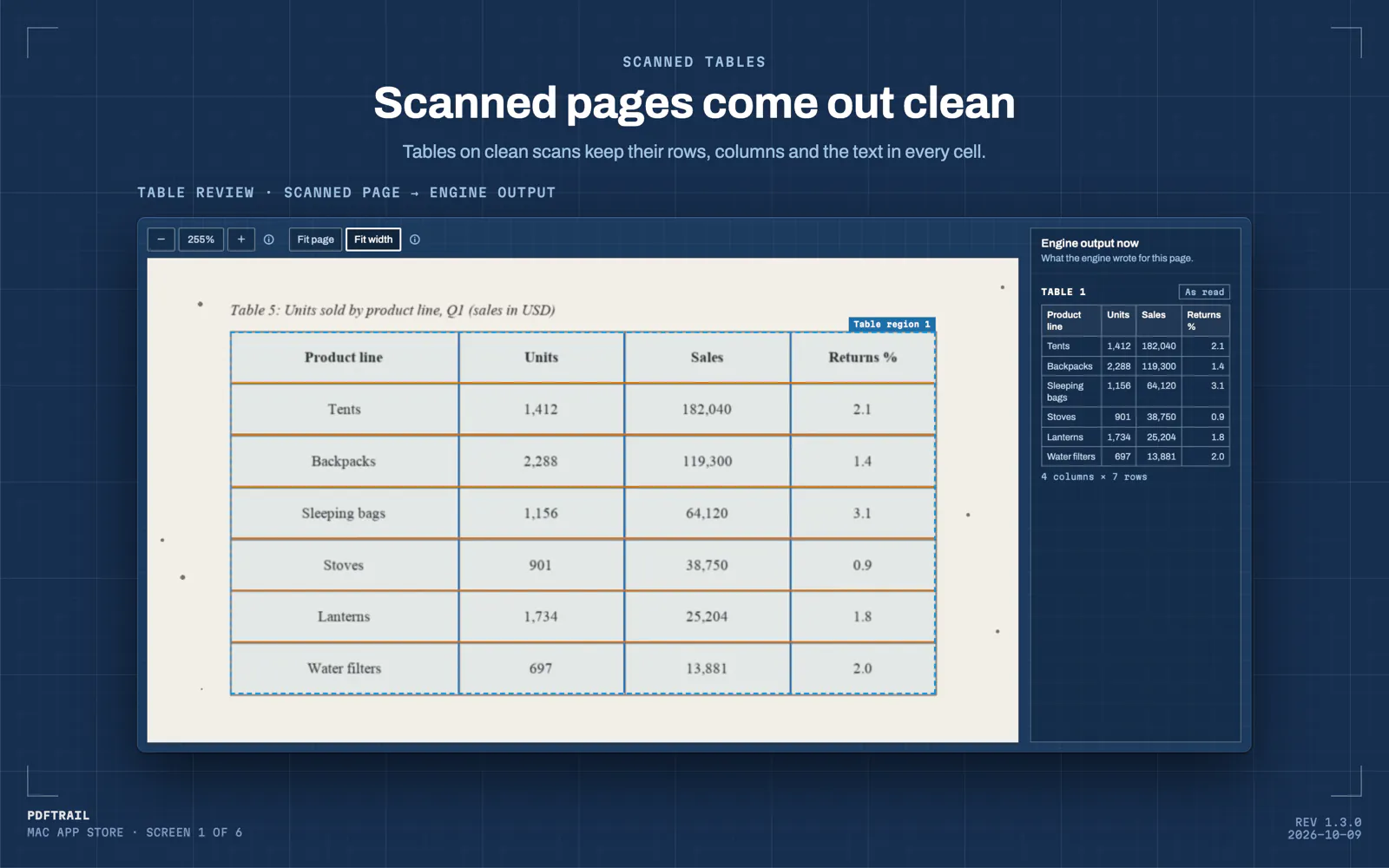Click the Product line header in scanned table
The image size is (1389, 868).
pos(344,357)
